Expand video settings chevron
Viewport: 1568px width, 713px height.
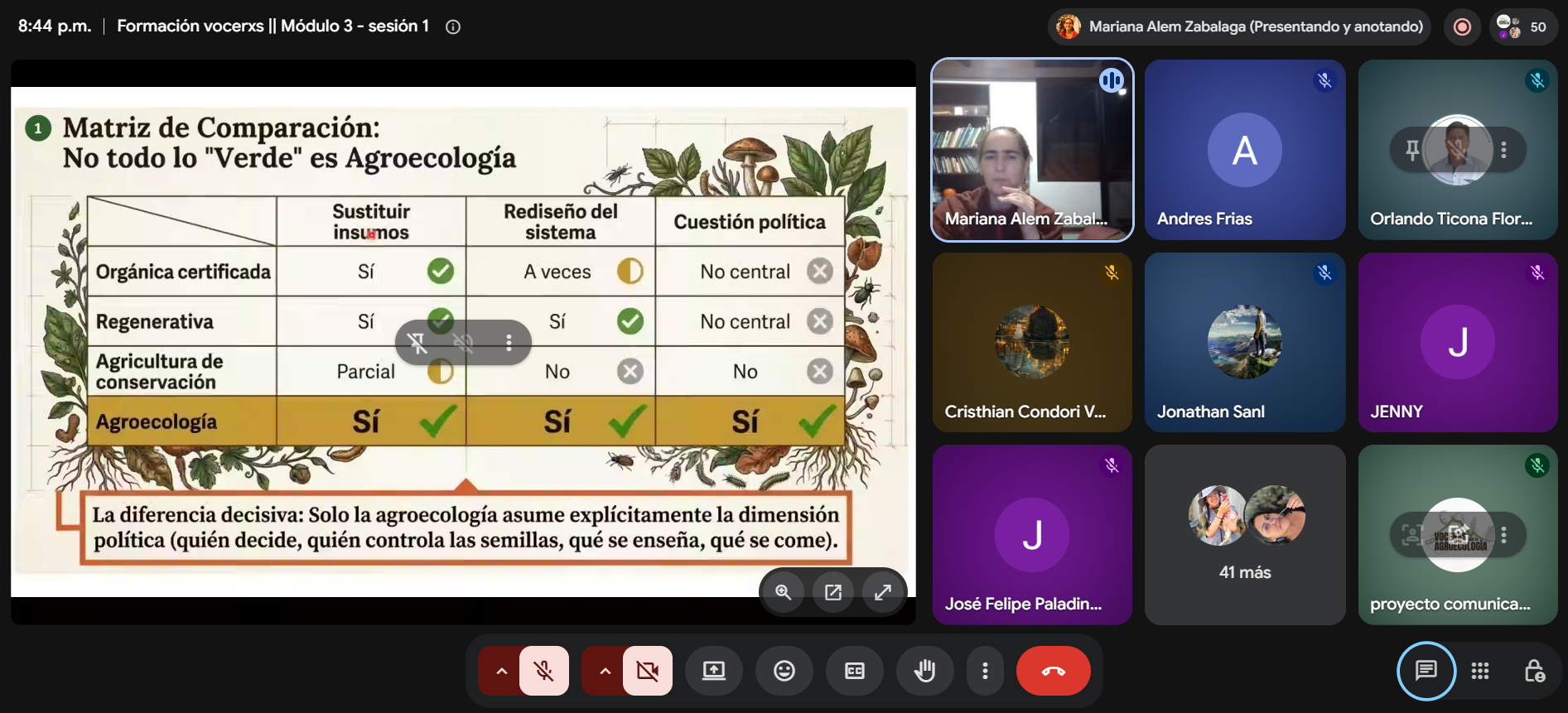[x=605, y=671]
